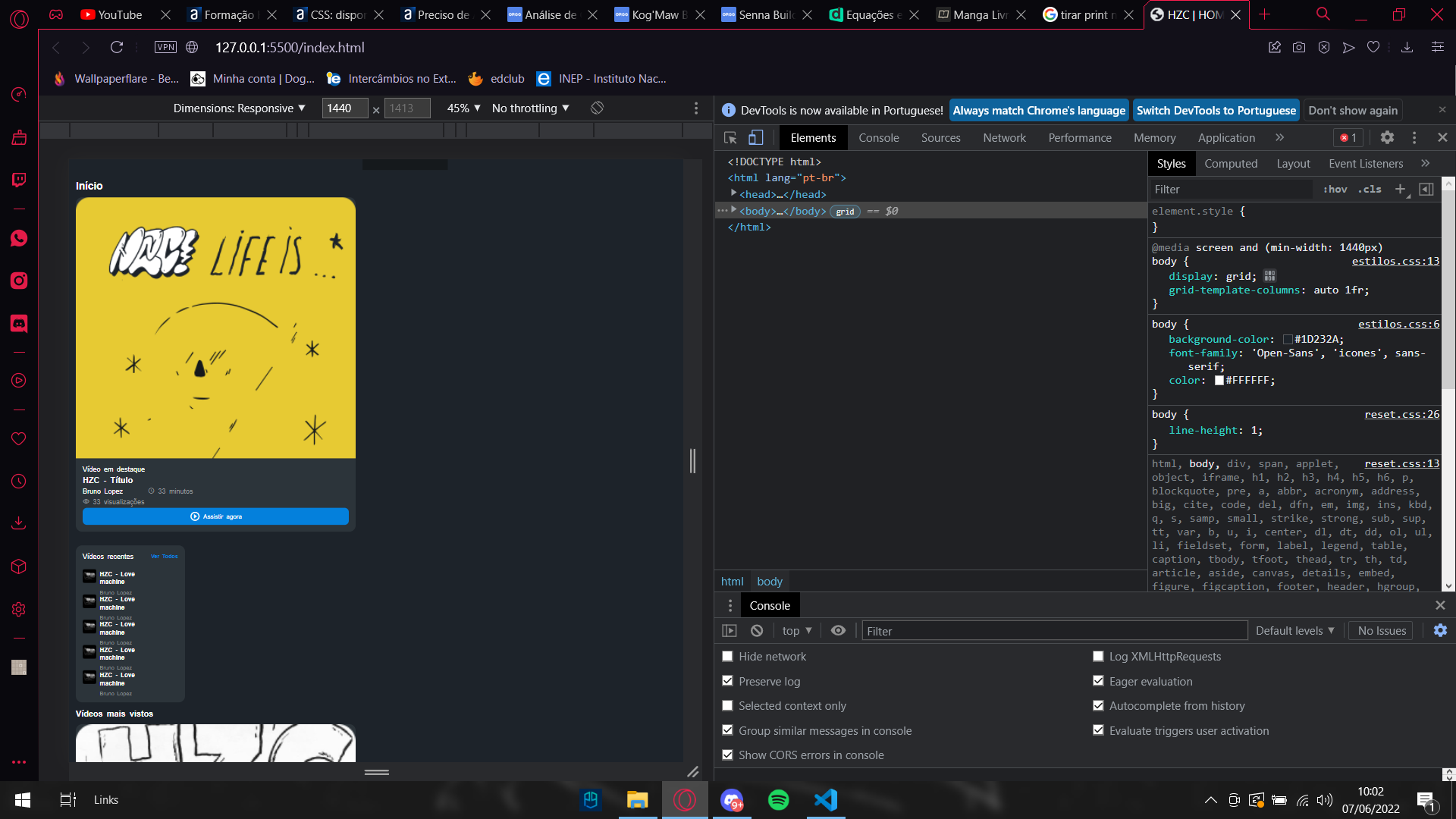Show more styles pane tabs
The image size is (1456, 819).
click(1426, 163)
